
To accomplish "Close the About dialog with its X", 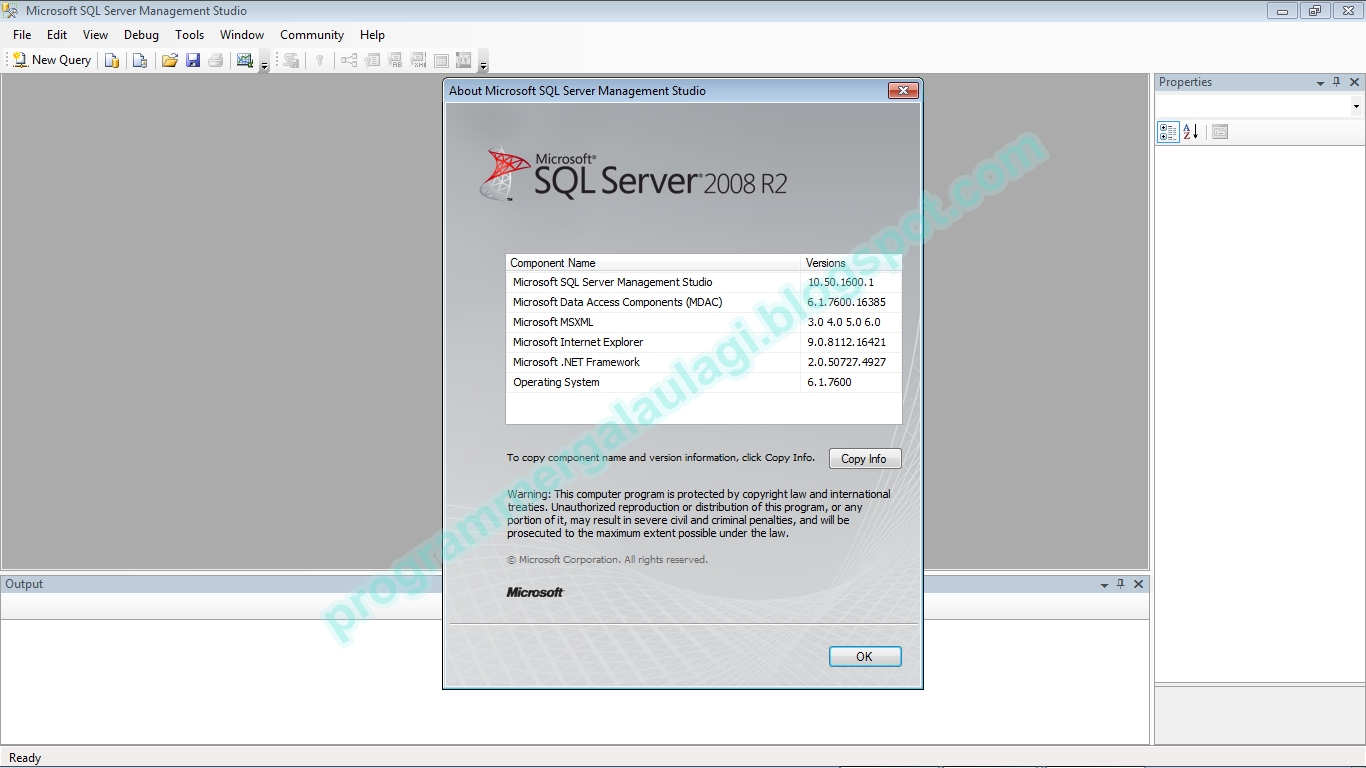I will (903, 91).
